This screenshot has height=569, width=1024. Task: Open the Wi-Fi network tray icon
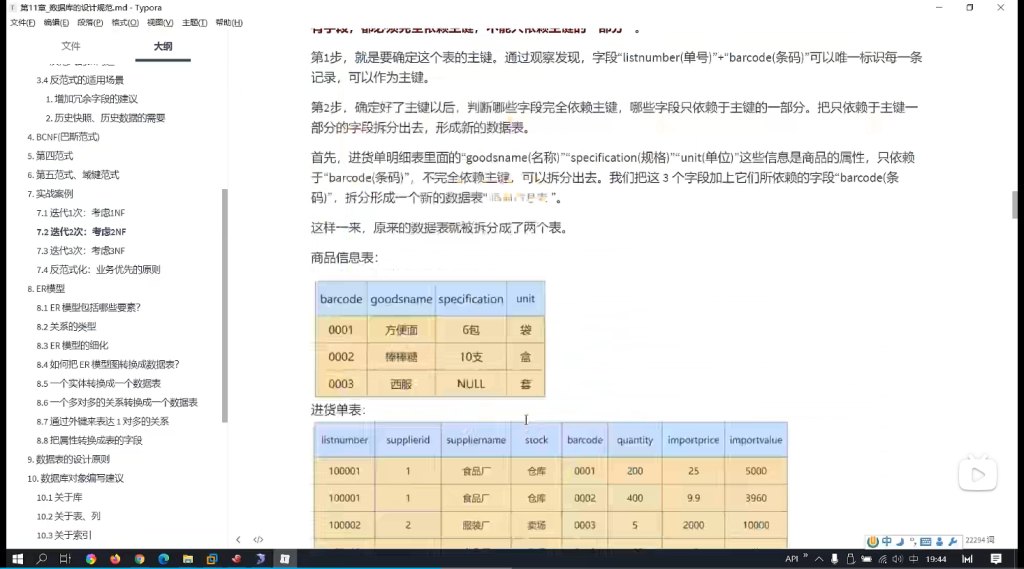[882, 559]
